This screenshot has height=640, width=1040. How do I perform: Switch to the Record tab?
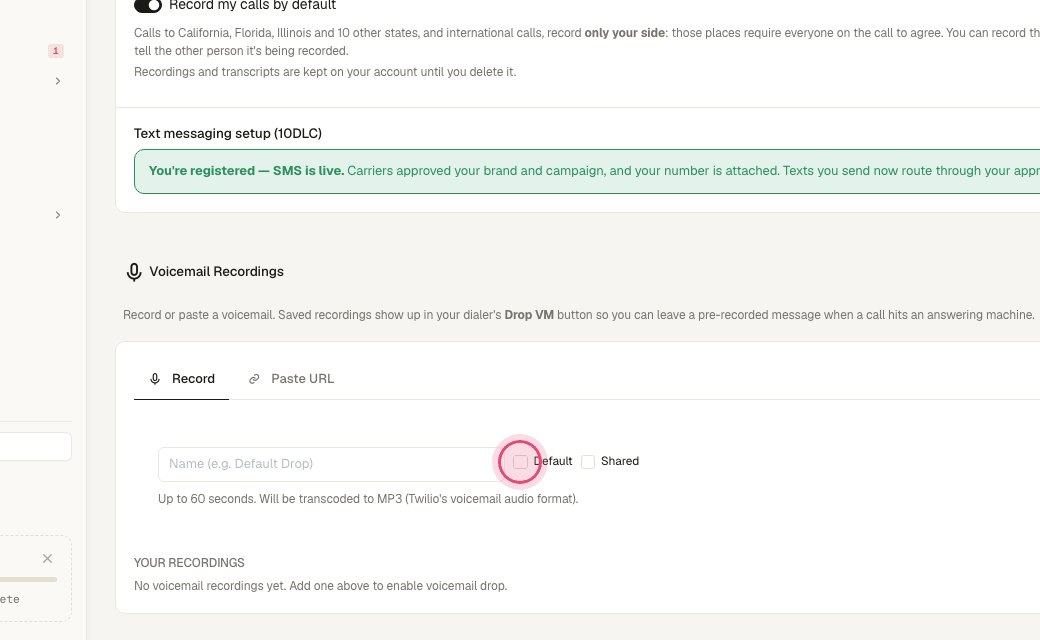tap(181, 379)
